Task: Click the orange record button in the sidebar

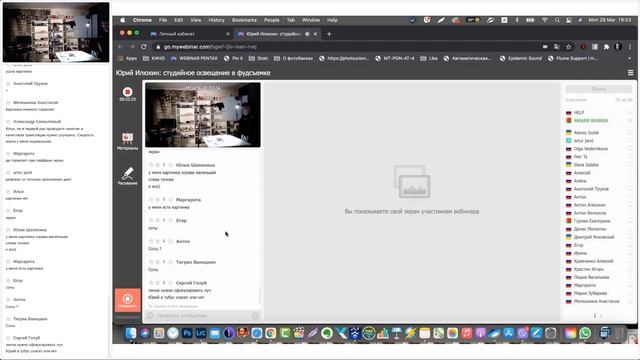Action: click(127, 300)
